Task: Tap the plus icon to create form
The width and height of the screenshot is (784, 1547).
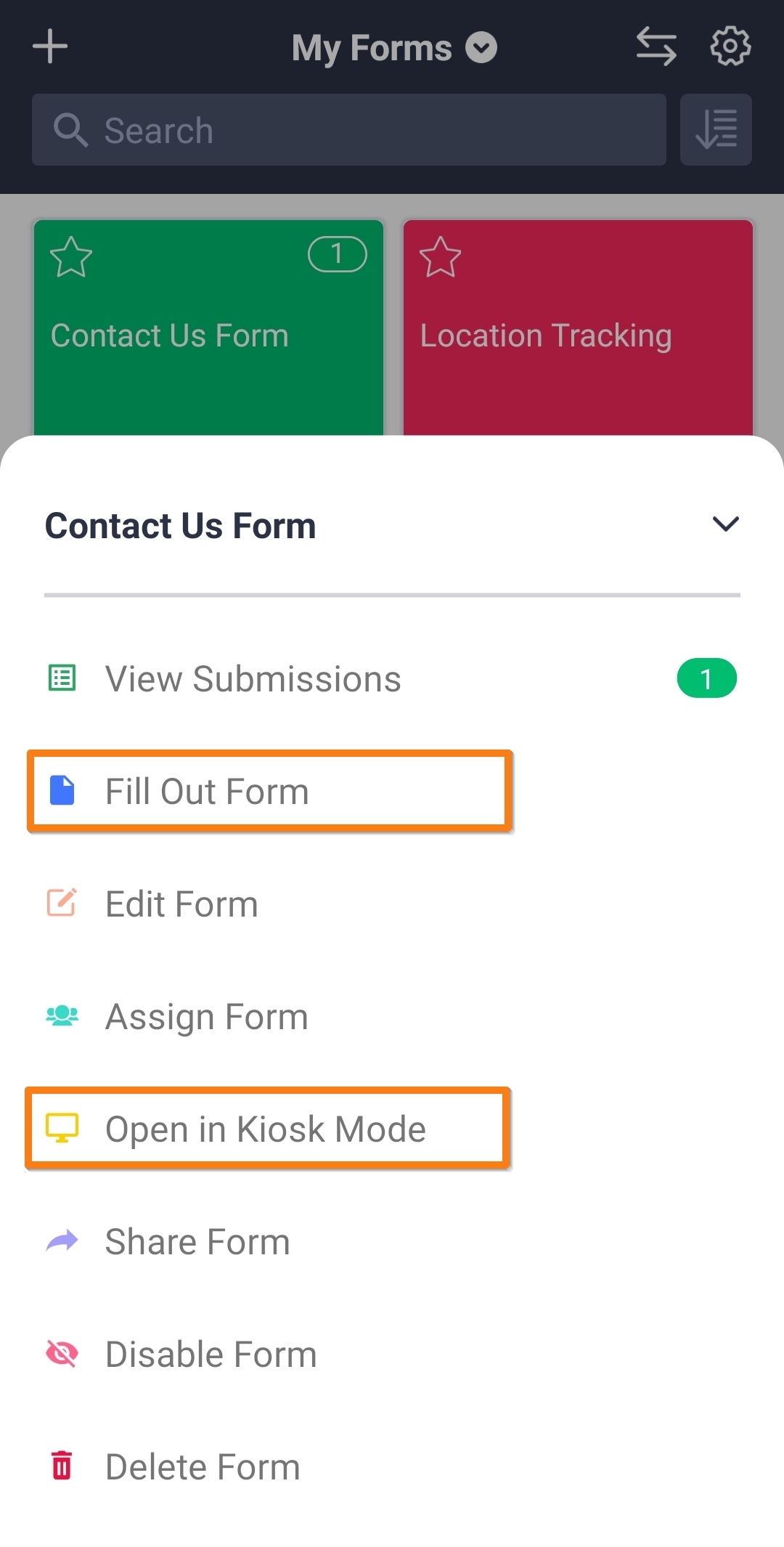Action: click(x=50, y=47)
